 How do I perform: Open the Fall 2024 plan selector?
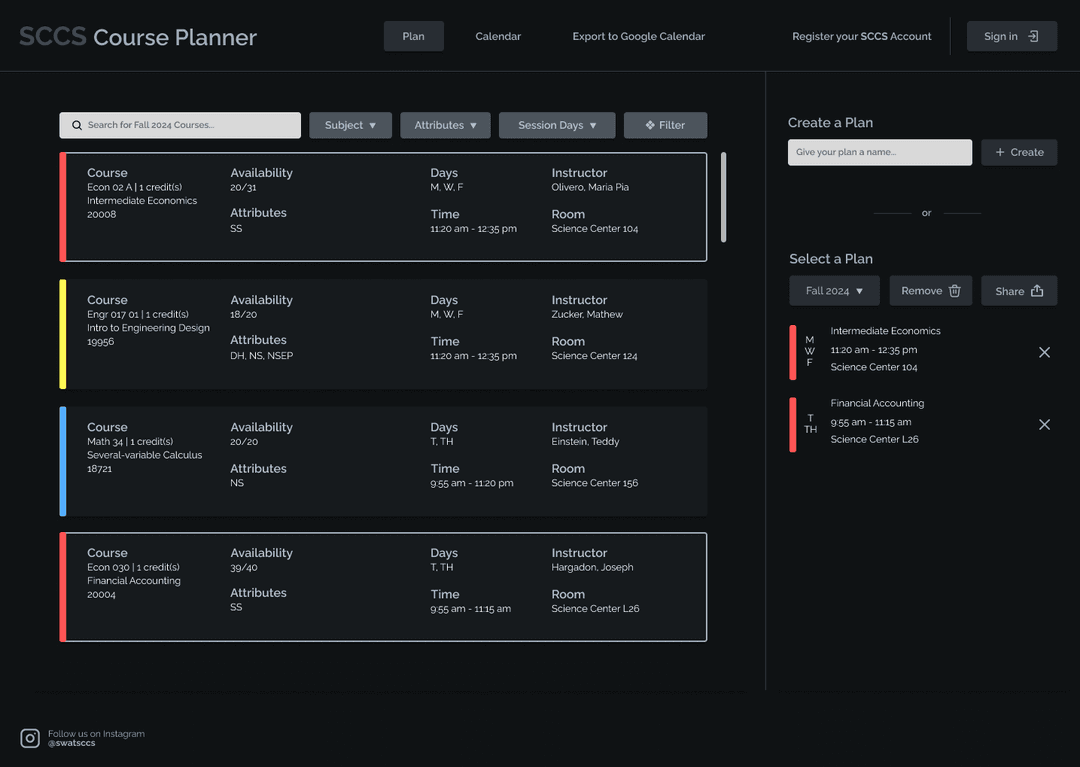(834, 291)
